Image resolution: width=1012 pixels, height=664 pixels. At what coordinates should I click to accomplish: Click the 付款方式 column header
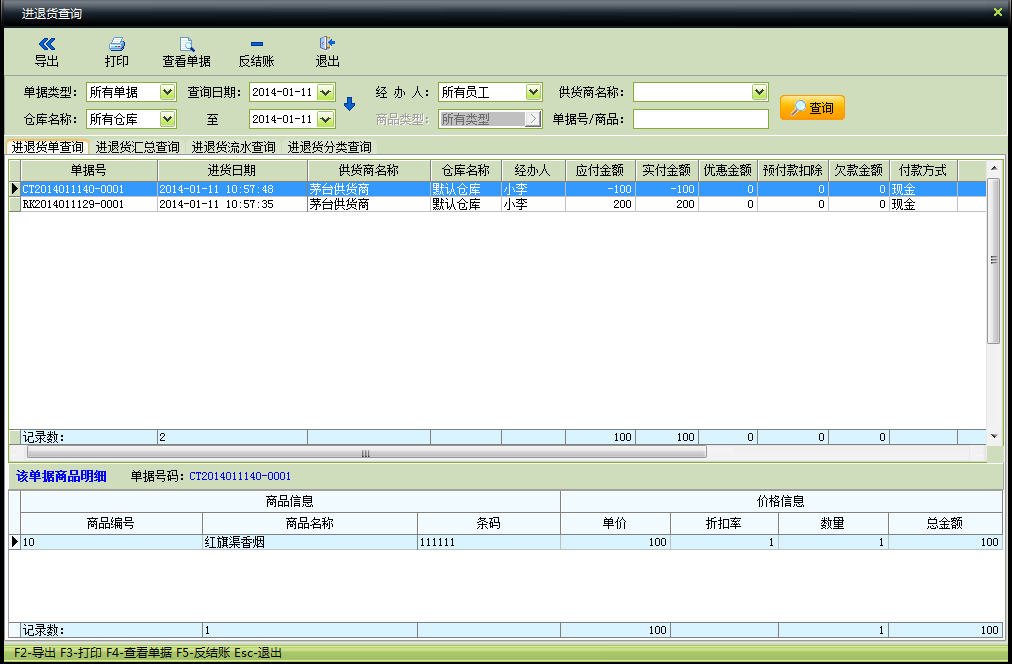(924, 170)
